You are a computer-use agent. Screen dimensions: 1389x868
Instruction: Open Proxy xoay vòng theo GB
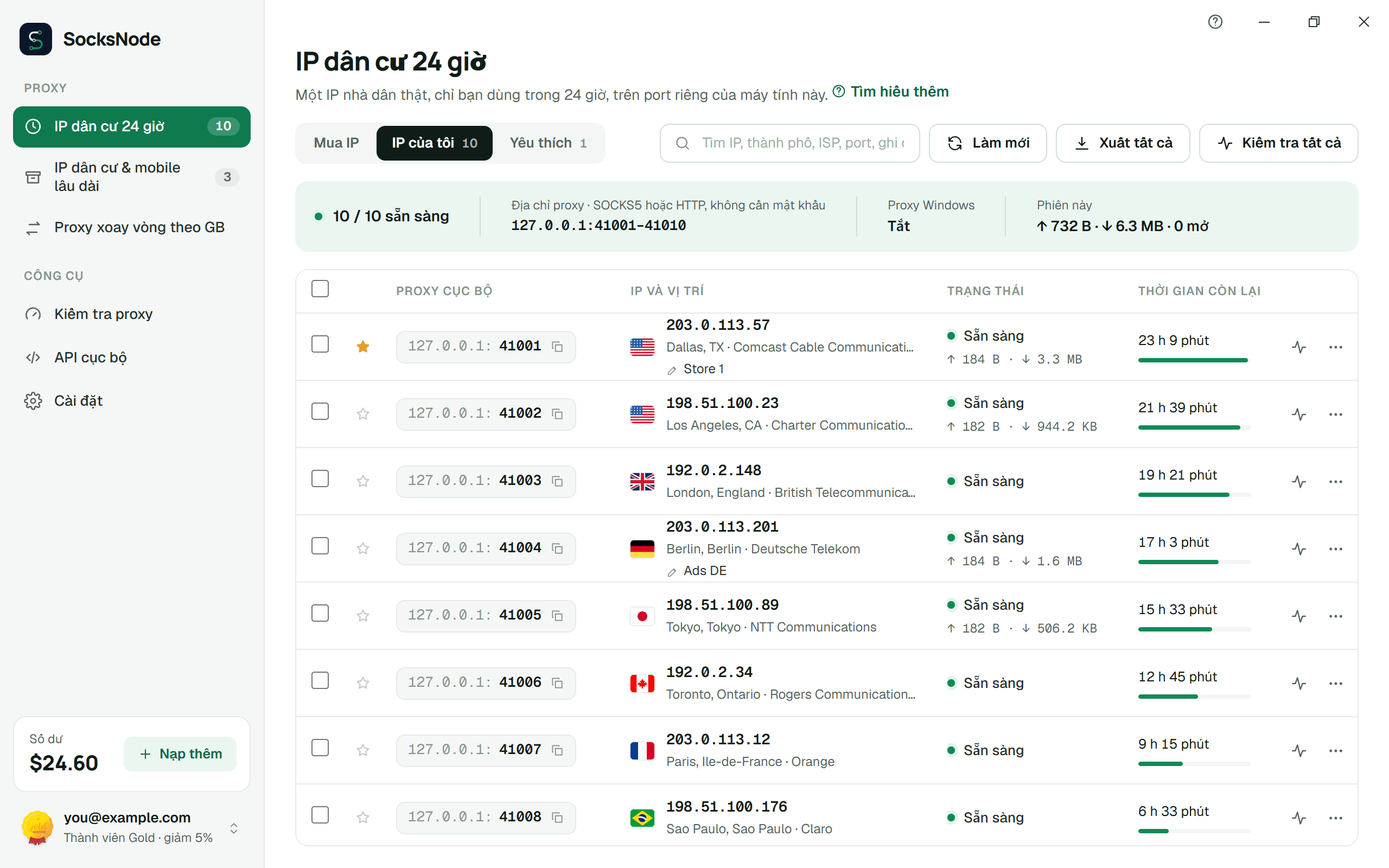(131, 227)
